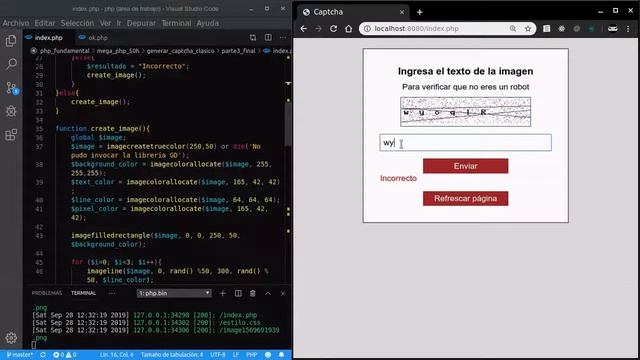The image size is (640, 360).
Task: Click the captcha image
Action: 465,111
